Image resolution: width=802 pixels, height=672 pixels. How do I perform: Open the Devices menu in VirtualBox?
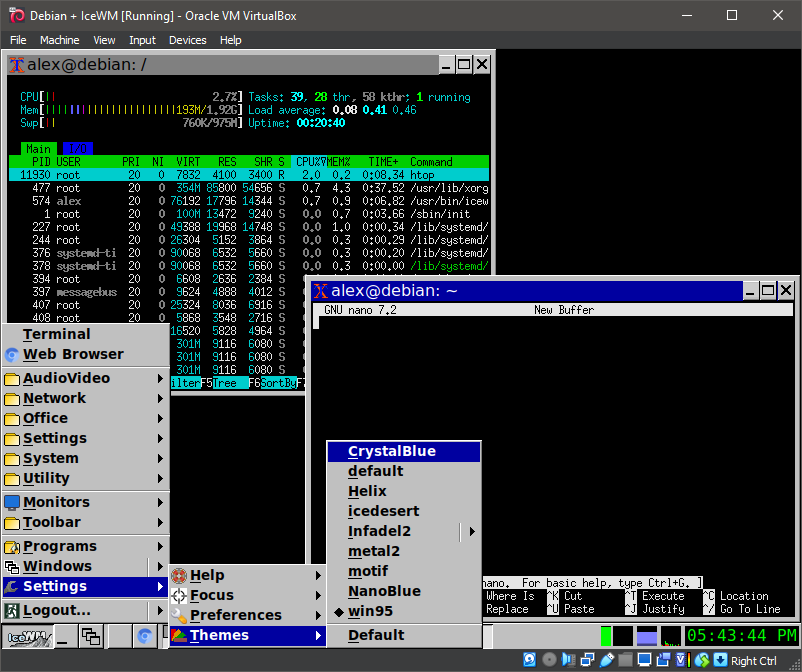click(187, 40)
